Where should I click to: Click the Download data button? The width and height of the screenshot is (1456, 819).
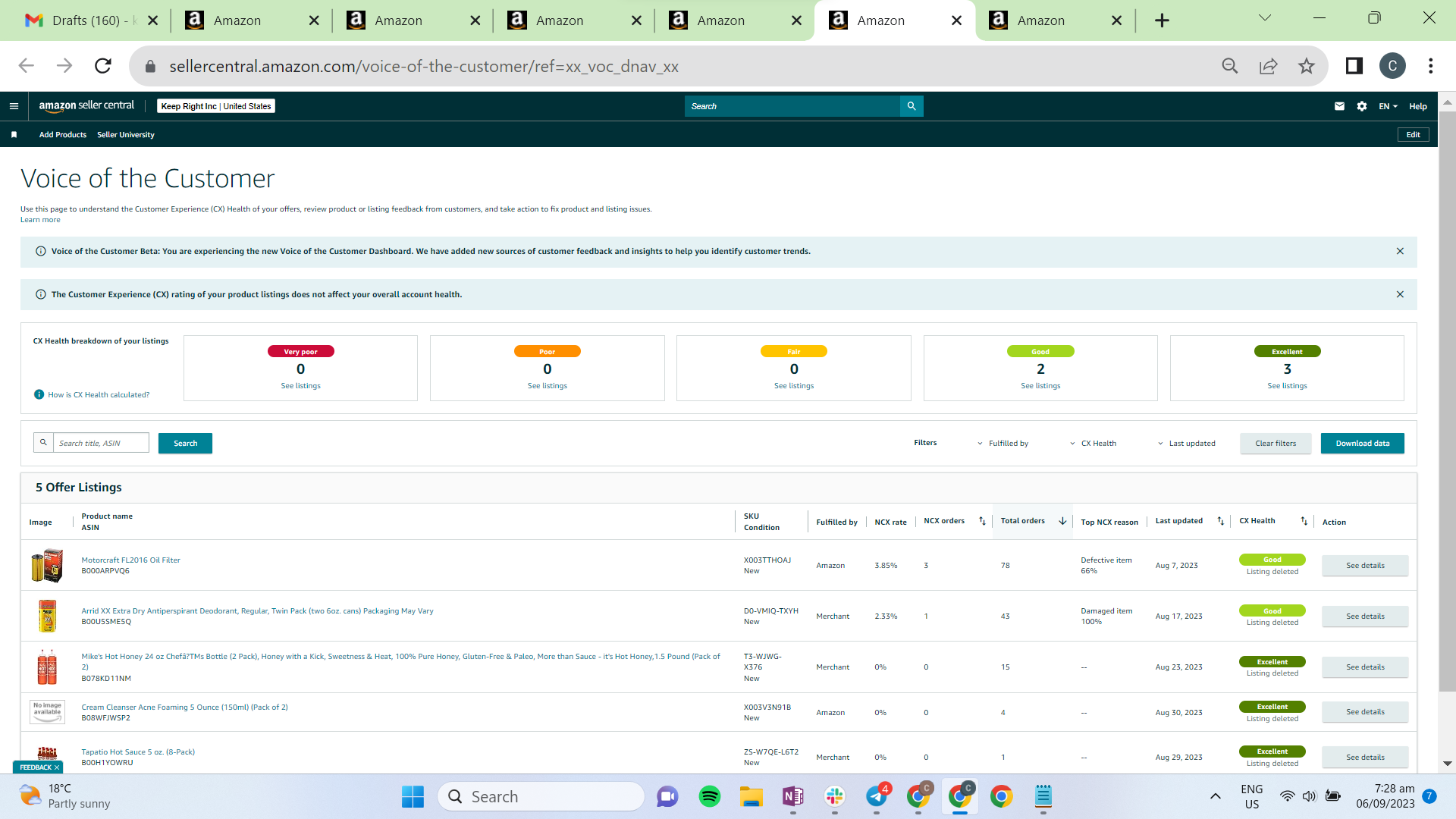1363,444
